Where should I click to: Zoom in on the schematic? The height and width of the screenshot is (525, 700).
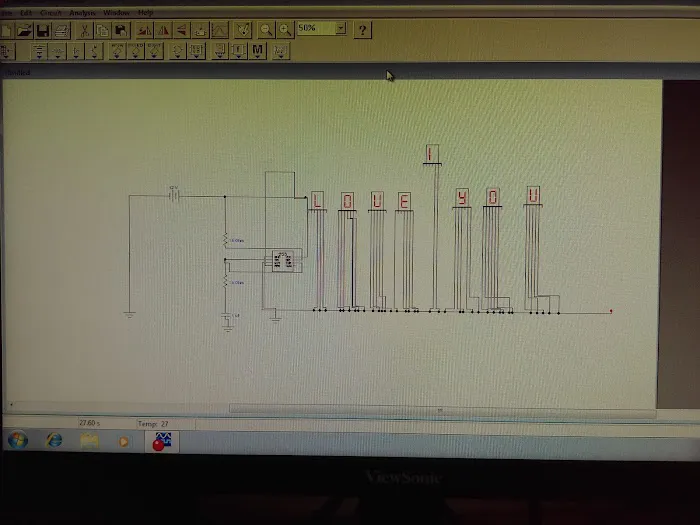285,30
